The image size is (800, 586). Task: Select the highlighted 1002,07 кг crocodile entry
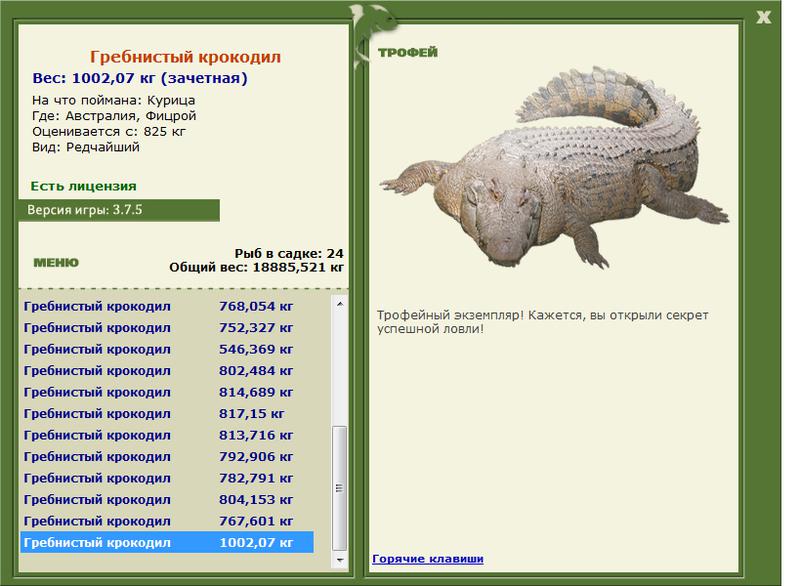pos(167,542)
